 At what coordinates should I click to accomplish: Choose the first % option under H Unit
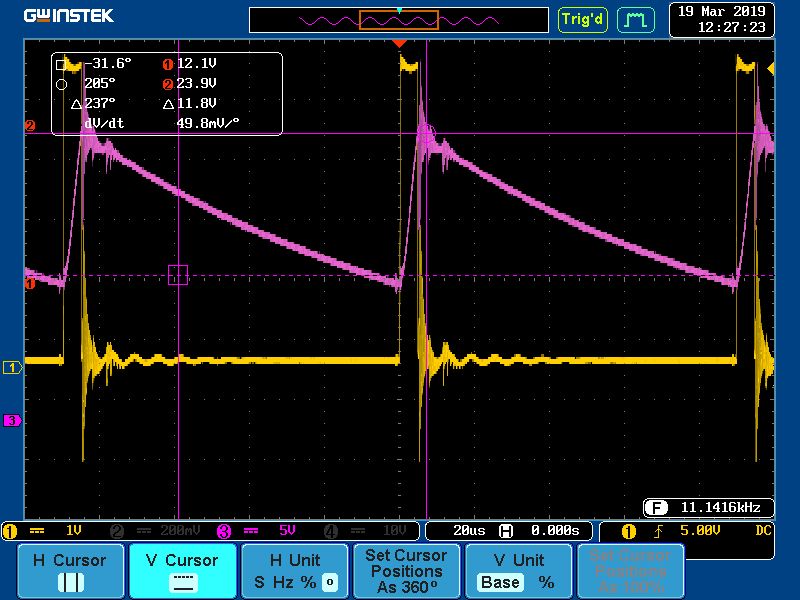click(308, 582)
